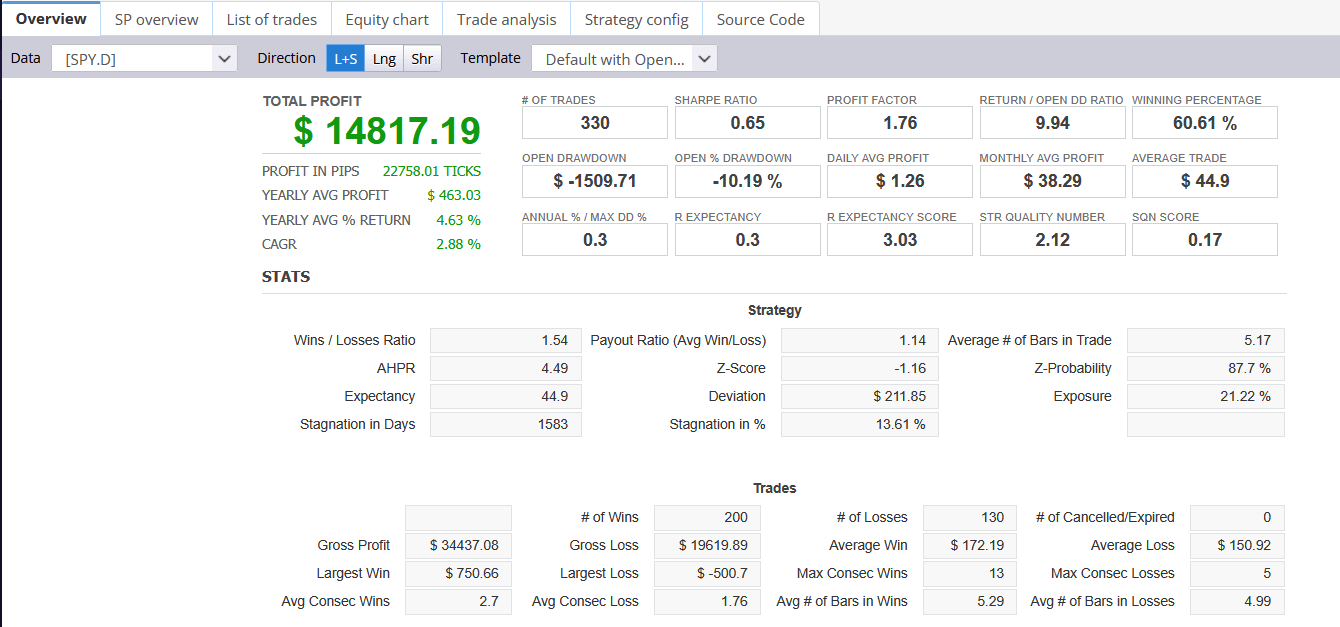Open the Strategy config tab
Image resolution: width=1340 pixels, height=627 pixels.
point(636,19)
